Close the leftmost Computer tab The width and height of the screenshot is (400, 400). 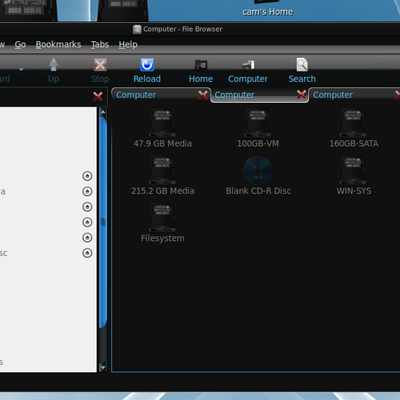(203, 95)
